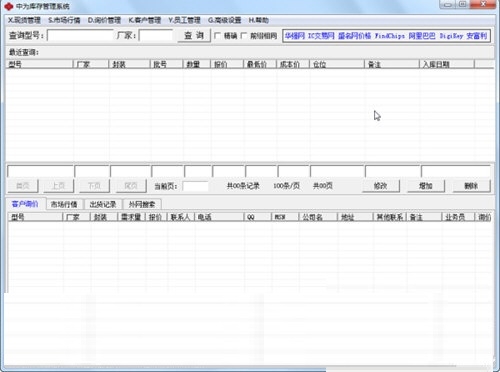Click the 成本价 column header
500x372 pixels.
[293, 64]
